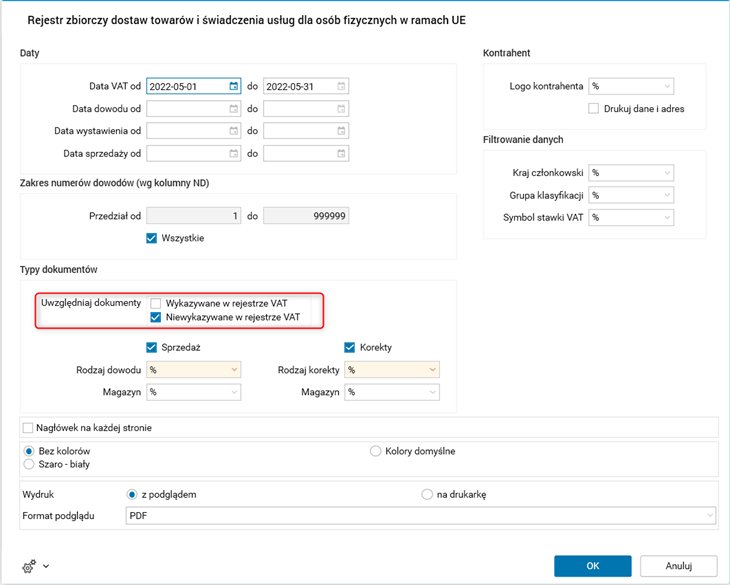Uncheck the Wszystkie checkbox
Image resolution: width=730 pixels, height=585 pixels.
click(x=152, y=238)
